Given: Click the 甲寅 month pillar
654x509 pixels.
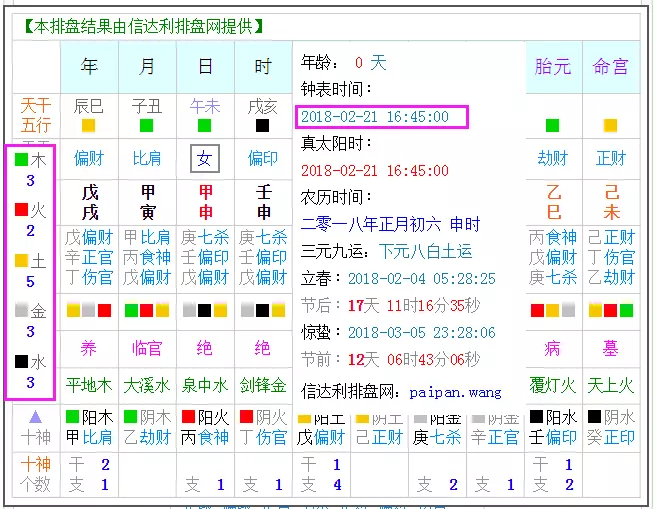Looking at the screenshot, I should point(148,203).
